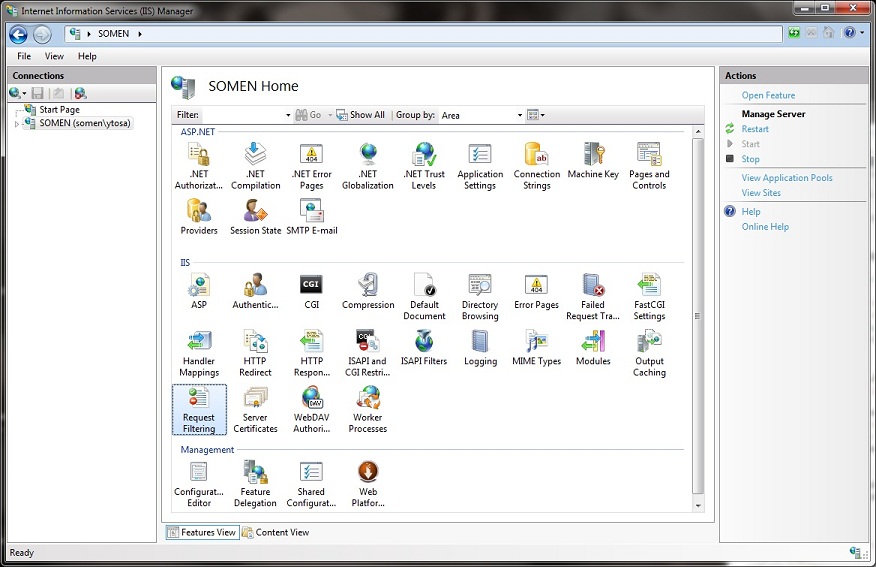Image resolution: width=876 pixels, height=567 pixels.
Task: Open Directory Browsing feature
Action: pos(480,297)
